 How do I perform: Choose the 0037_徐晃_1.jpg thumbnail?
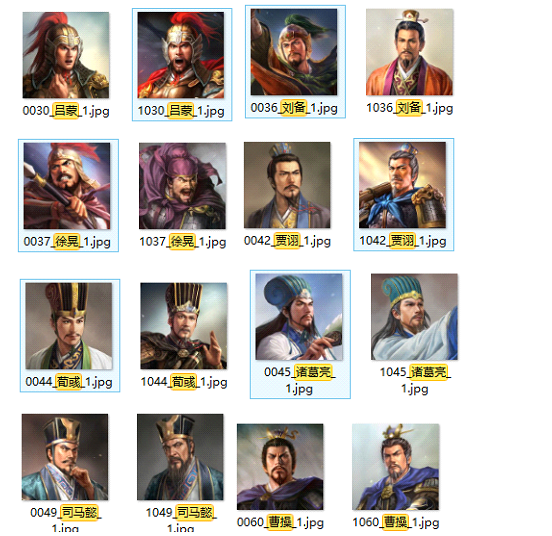67,186
